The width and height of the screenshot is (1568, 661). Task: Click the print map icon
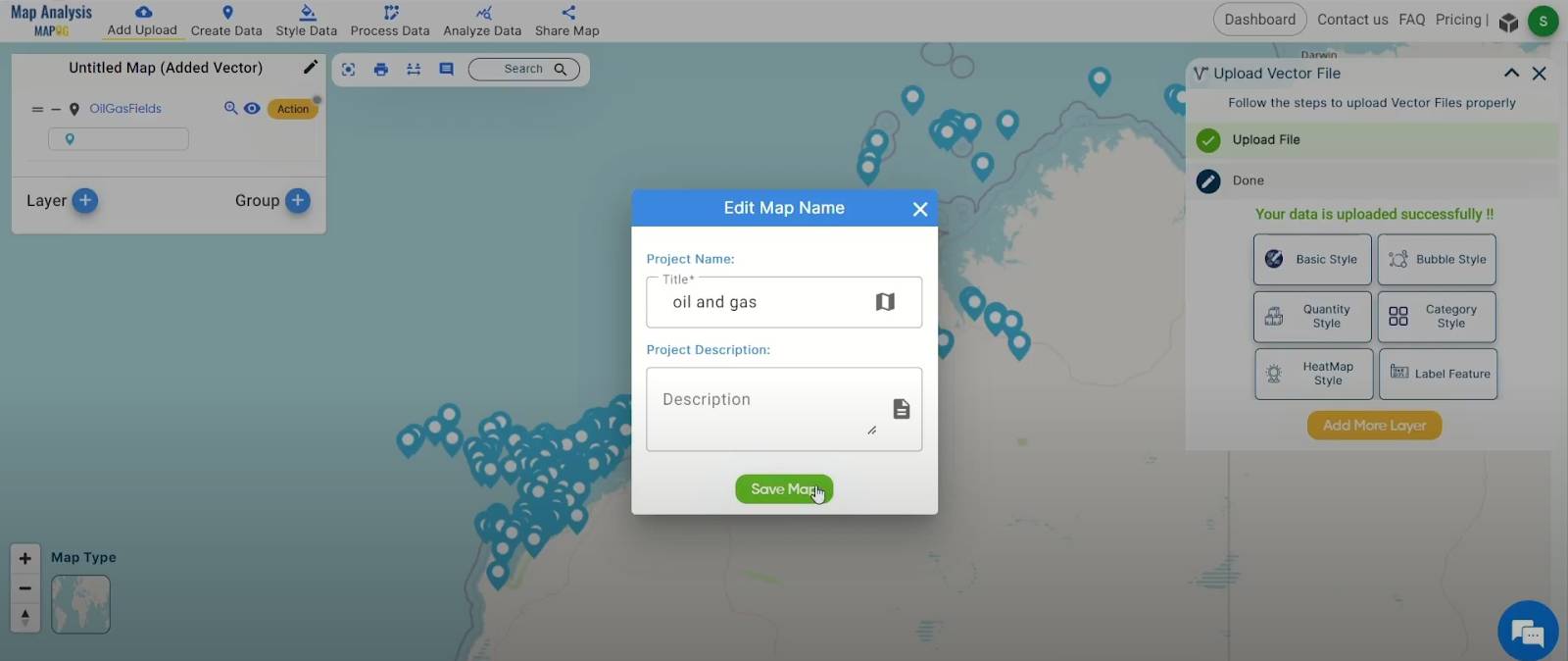pyautogui.click(x=381, y=69)
